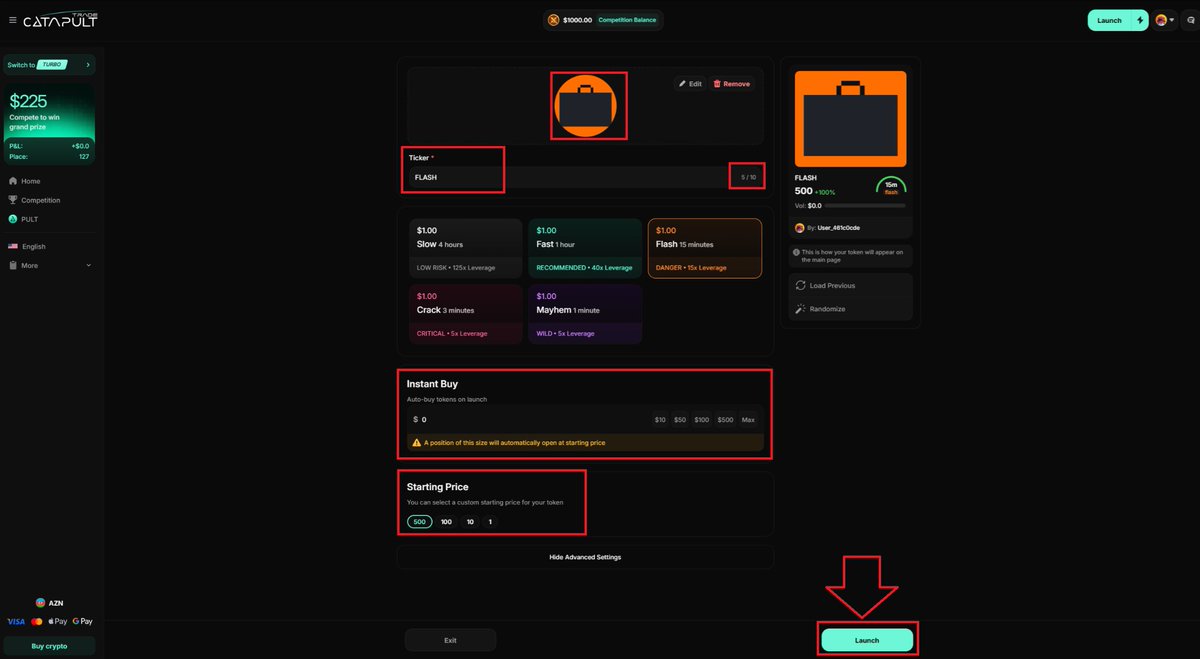Click the AZN currency flag icon
1200x659 pixels.
click(40, 603)
